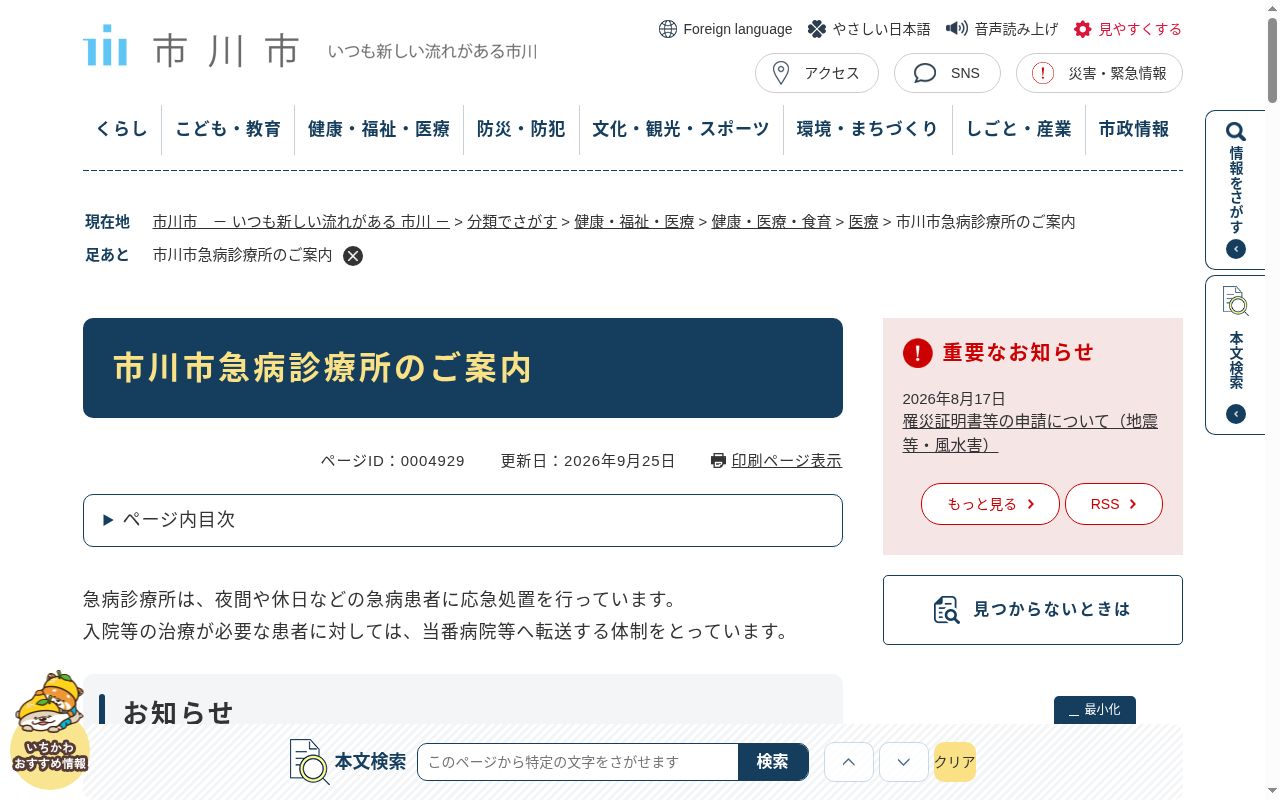Screen dimensions: 1280x800
Task: Open アクセス button with map pin
Action: point(816,73)
